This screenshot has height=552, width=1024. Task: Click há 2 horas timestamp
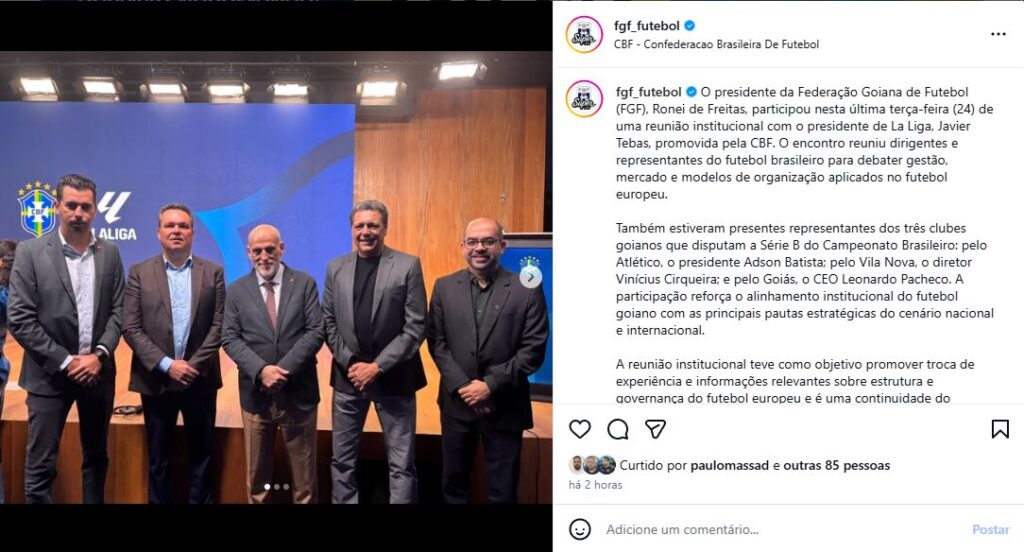pos(595,485)
